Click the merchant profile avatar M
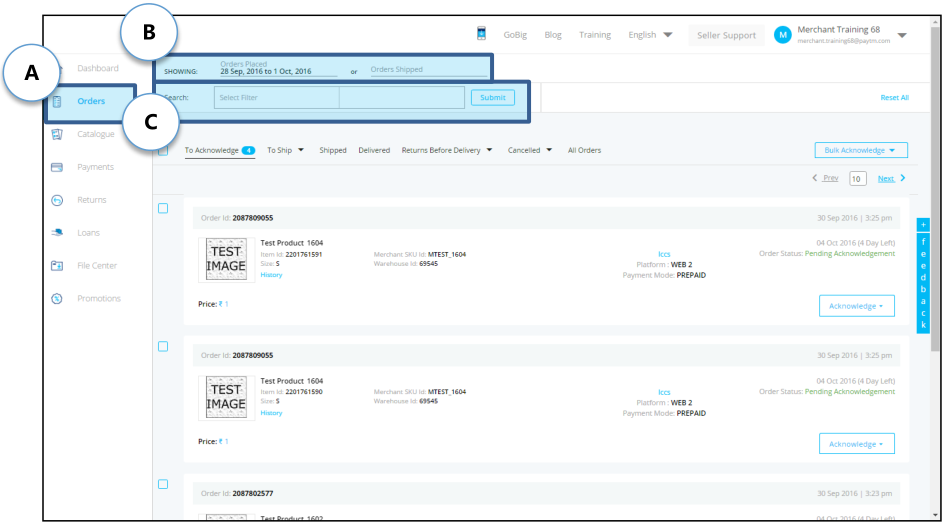946x525 pixels. point(783,35)
